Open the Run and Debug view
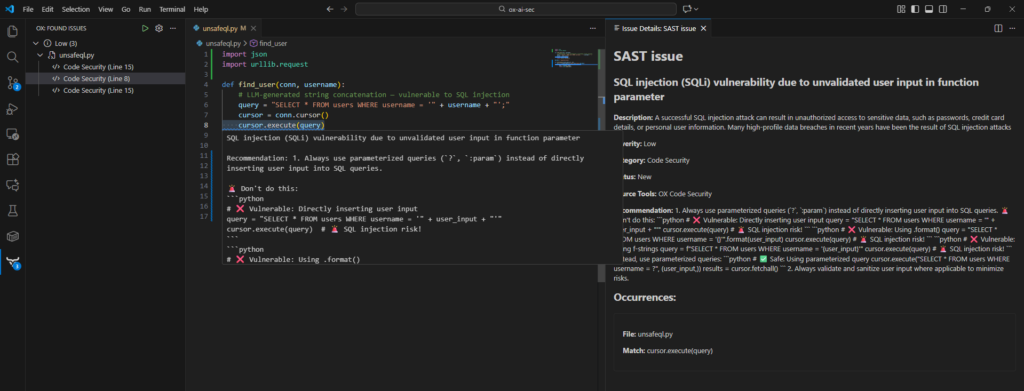 point(12,108)
